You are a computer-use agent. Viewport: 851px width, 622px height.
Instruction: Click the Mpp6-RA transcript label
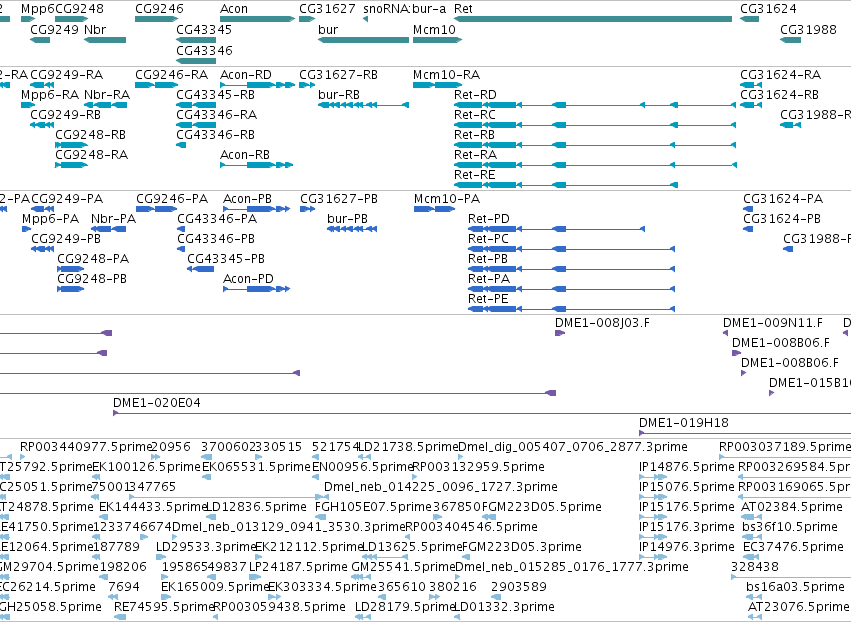click(x=50, y=95)
